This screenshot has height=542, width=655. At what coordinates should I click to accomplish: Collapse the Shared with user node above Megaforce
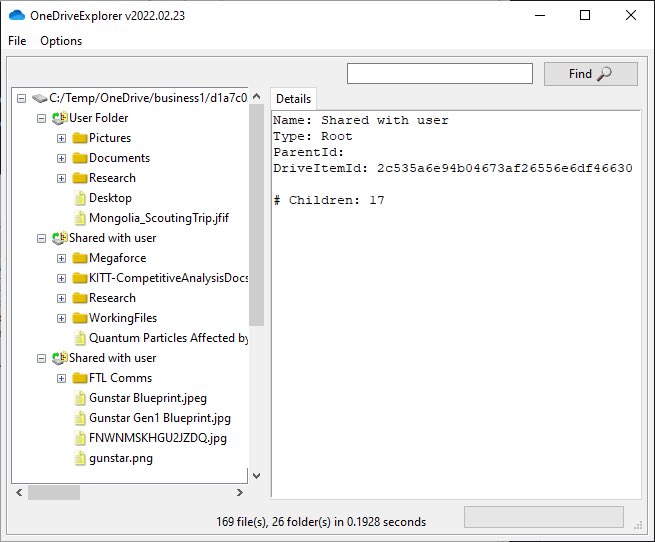41,239
